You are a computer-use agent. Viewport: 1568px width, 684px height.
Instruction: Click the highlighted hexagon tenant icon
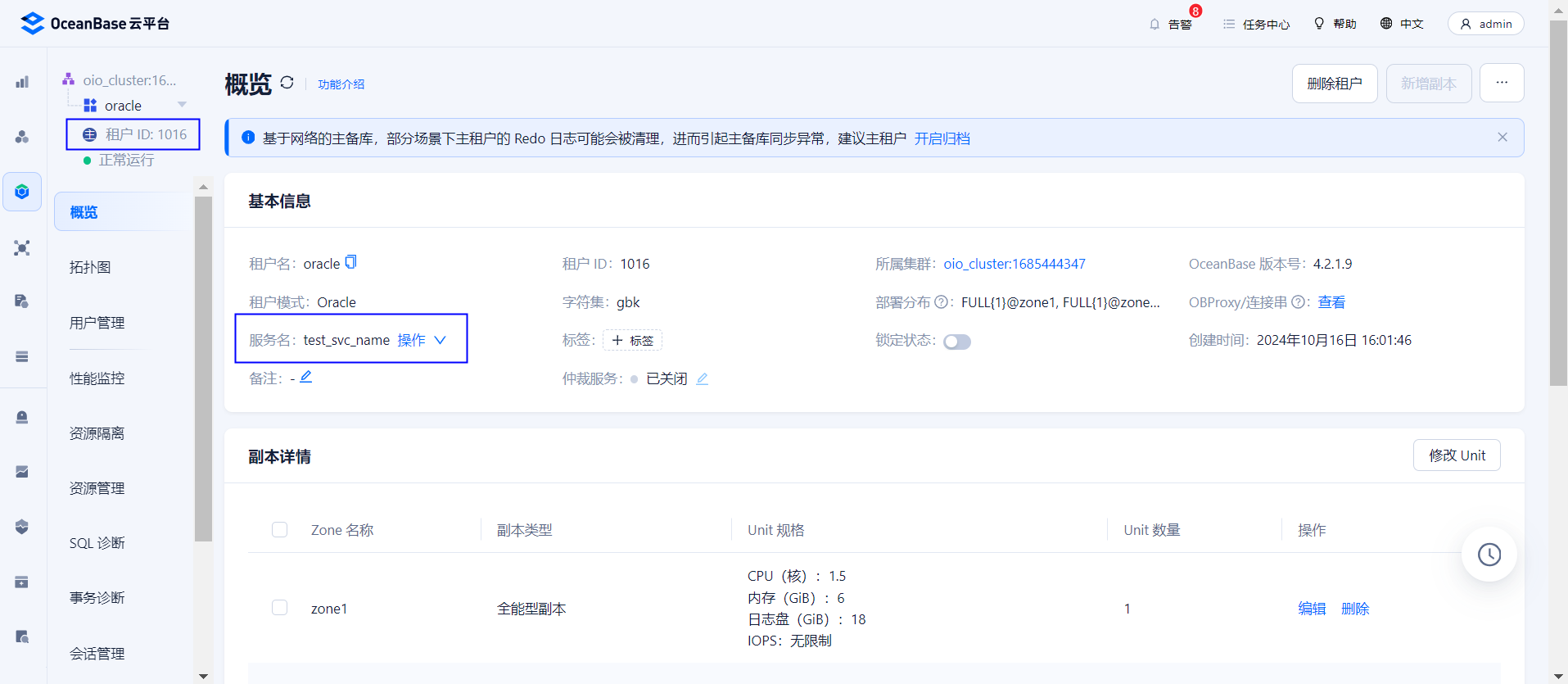(22, 192)
